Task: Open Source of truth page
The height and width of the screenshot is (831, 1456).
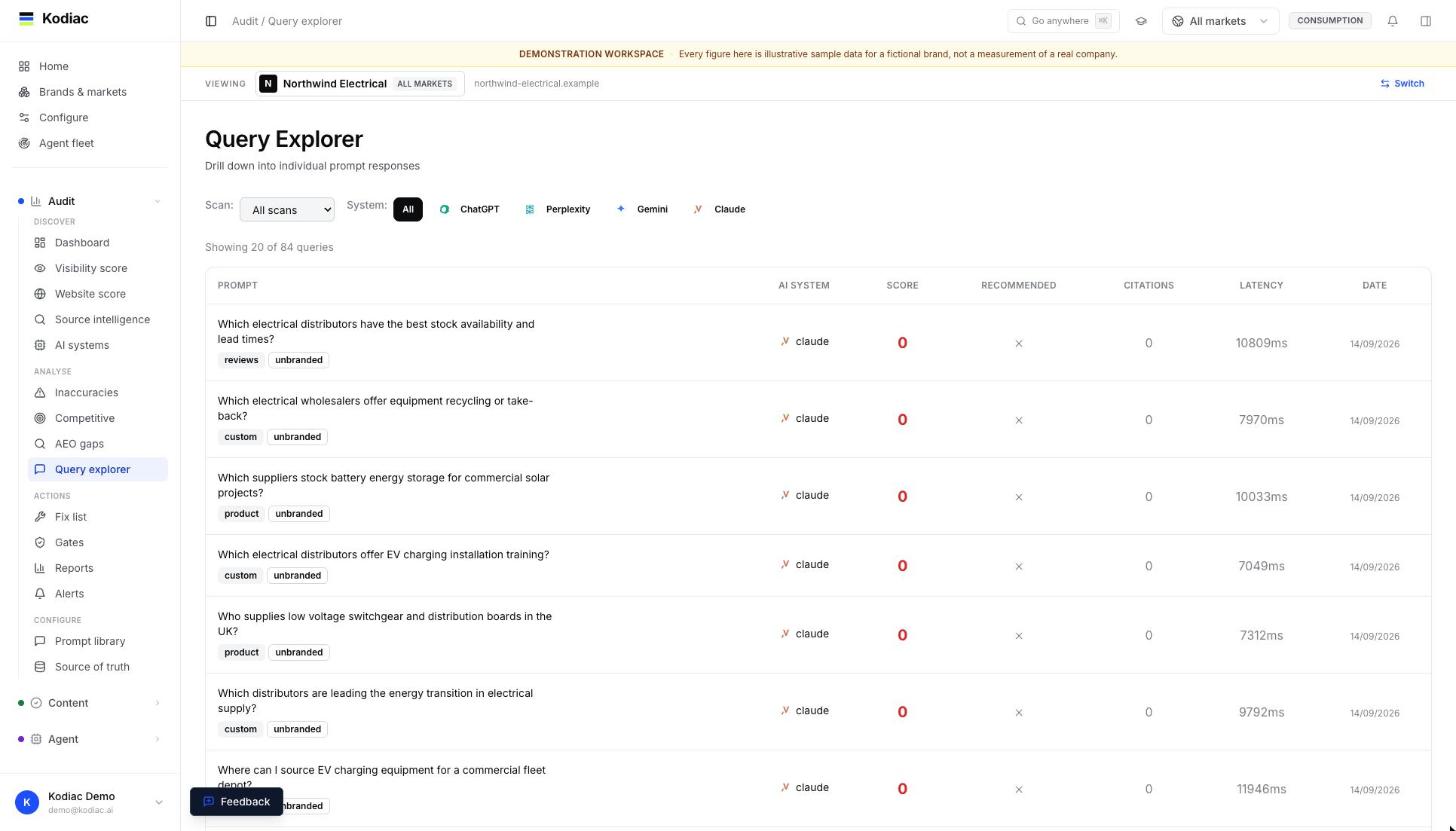Action: tap(98, 667)
